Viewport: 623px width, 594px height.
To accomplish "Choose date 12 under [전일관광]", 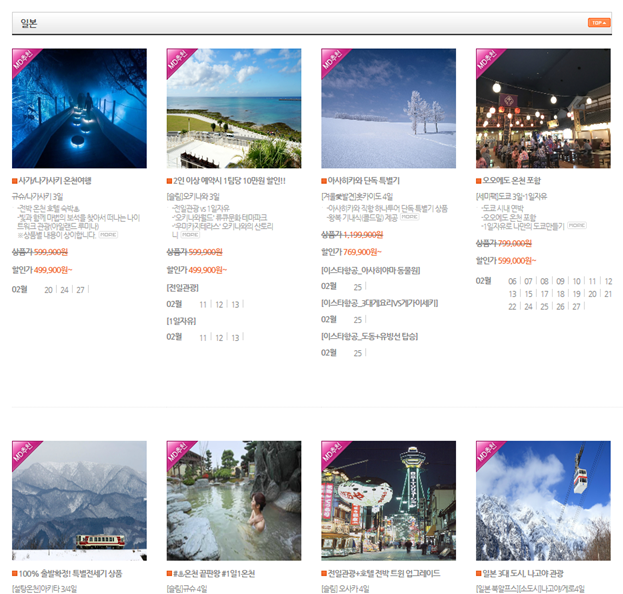I will (x=219, y=305).
